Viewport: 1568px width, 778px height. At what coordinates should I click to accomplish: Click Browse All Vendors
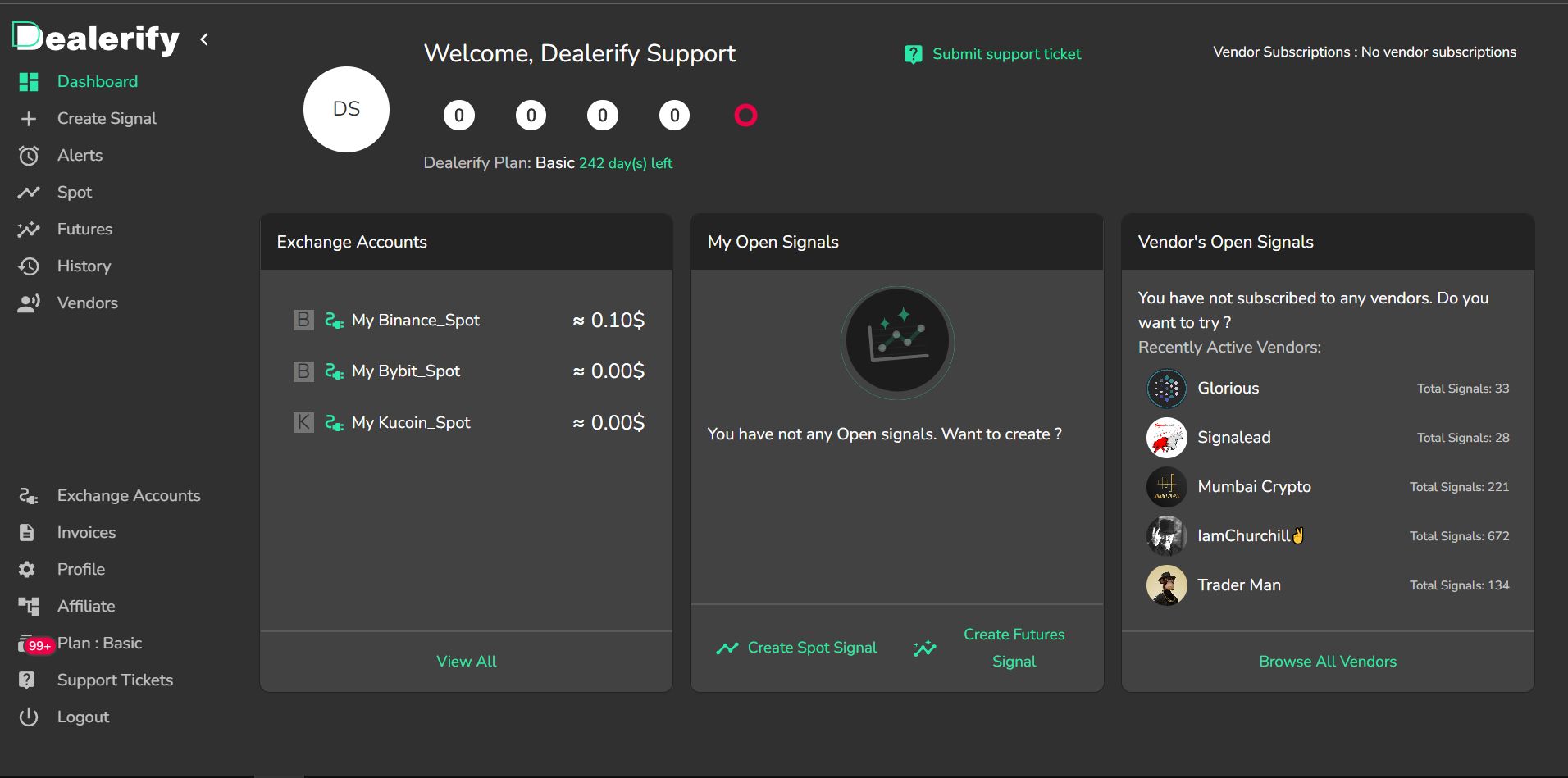tap(1327, 661)
